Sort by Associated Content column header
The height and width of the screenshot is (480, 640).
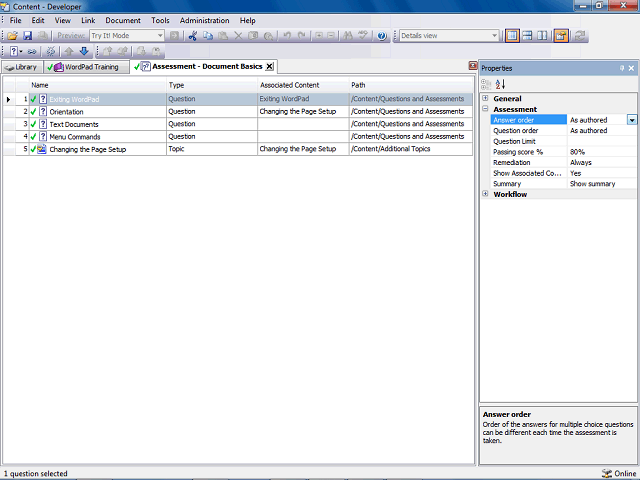(303, 85)
